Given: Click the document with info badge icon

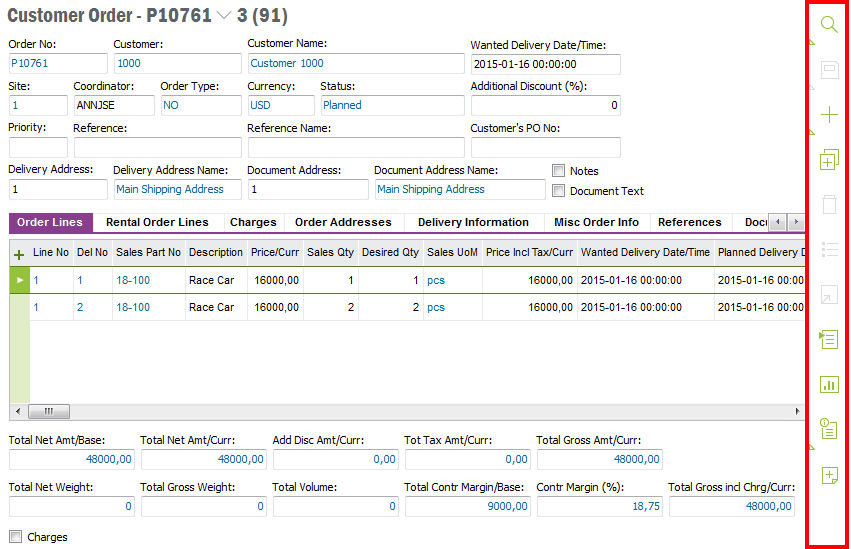Looking at the screenshot, I should [828, 430].
